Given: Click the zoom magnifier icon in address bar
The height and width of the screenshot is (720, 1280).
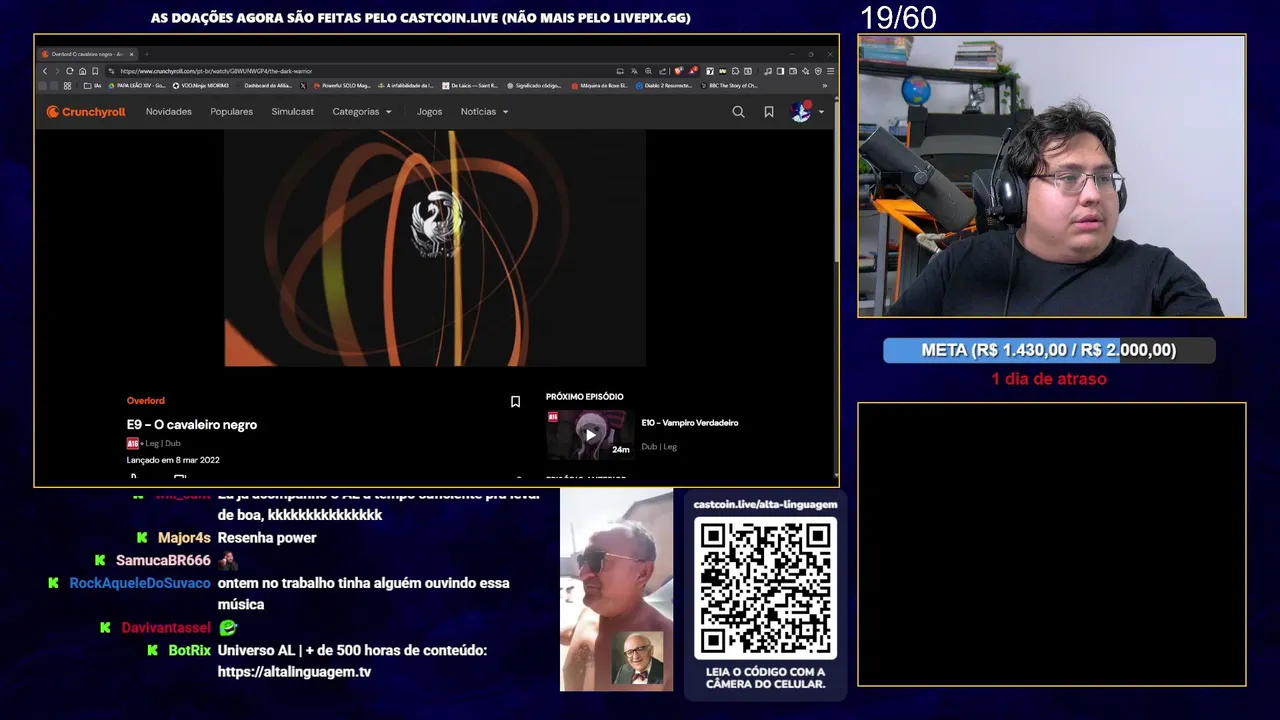Looking at the screenshot, I should pyautogui.click(x=648, y=71).
